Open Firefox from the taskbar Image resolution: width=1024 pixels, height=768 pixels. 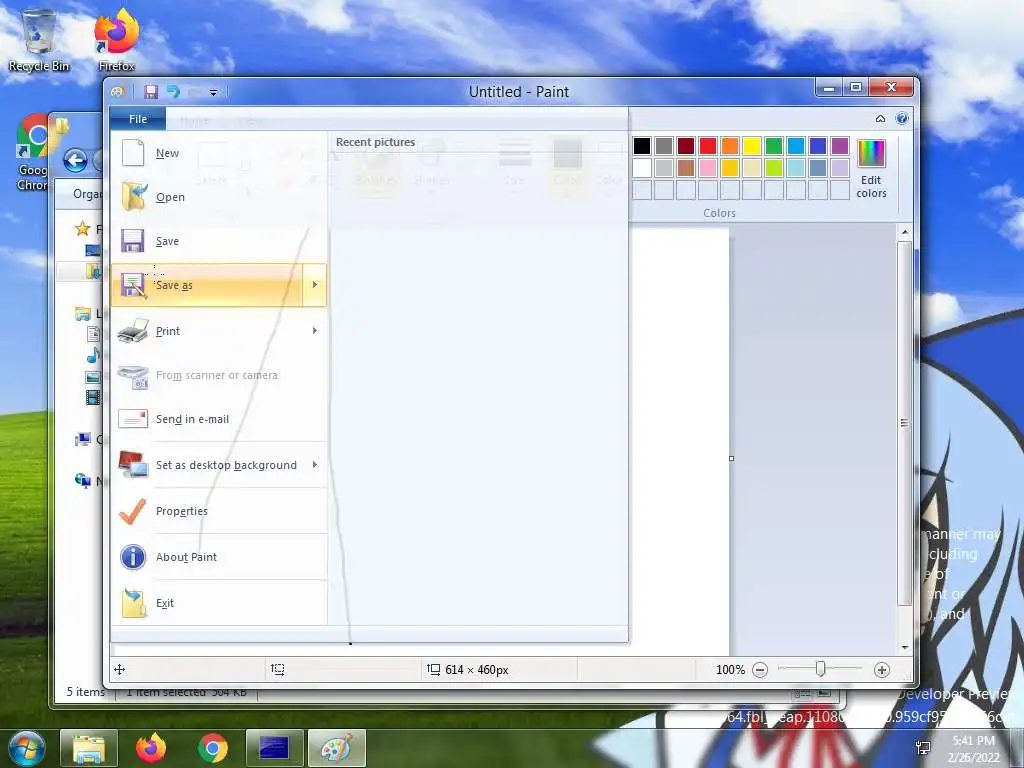pos(151,748)
